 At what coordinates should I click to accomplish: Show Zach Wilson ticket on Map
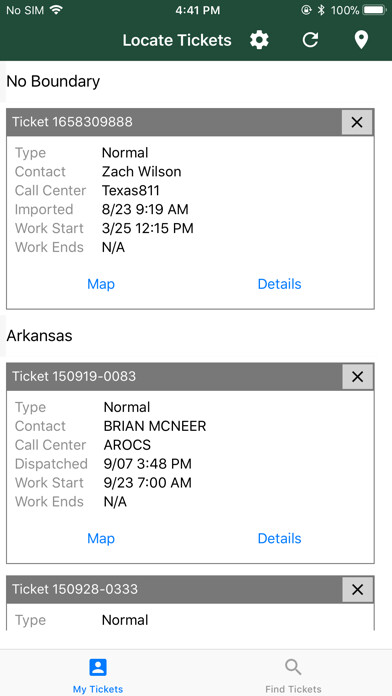pyautogui.click(x=101, y=284)
